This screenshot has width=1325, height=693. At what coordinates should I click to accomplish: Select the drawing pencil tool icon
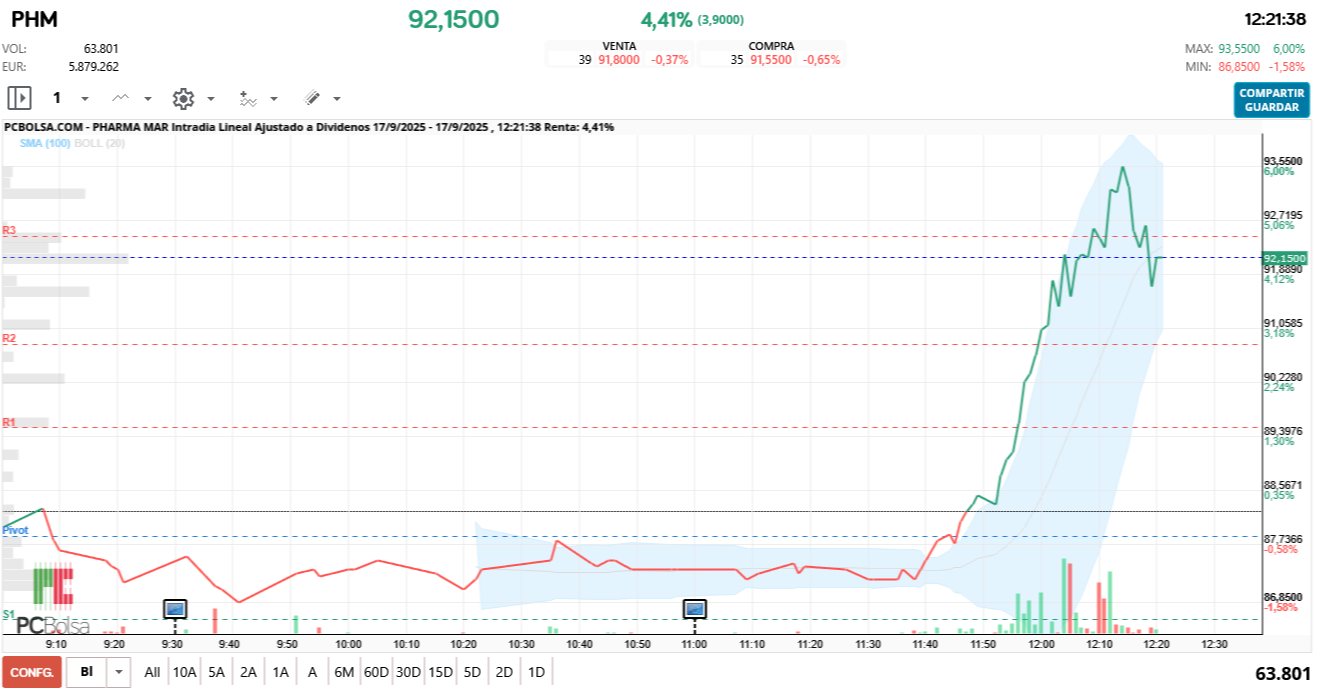pyautogui.click(x=312, y=98)
